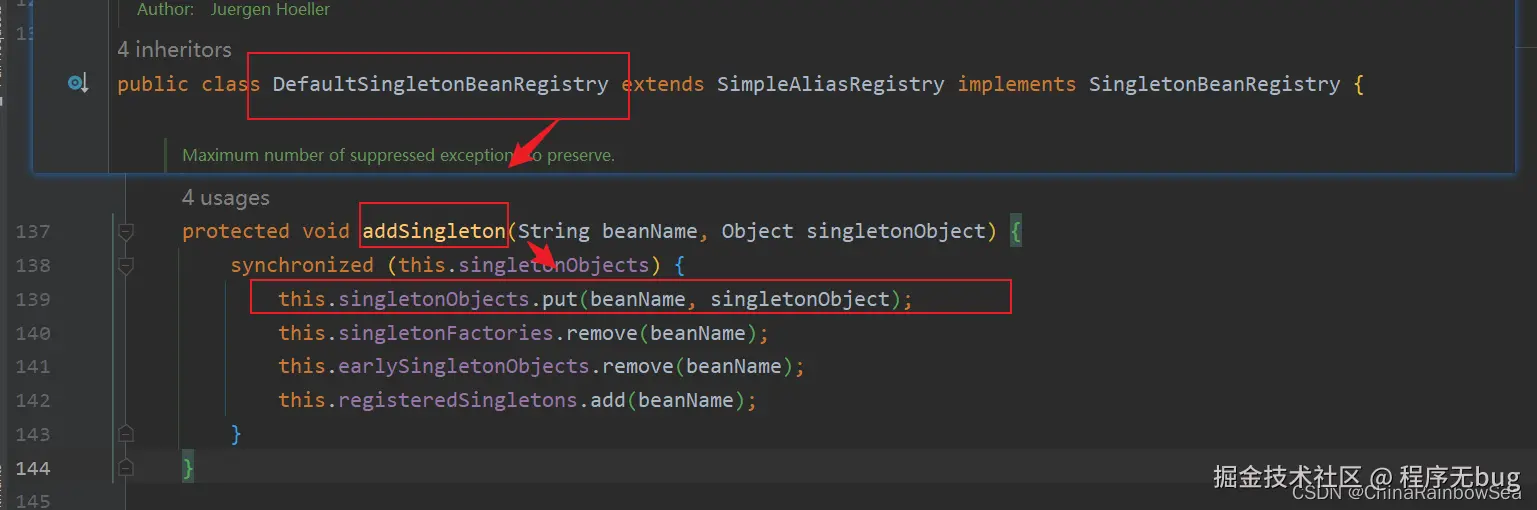Image resolution: width=1537 pixels, height=510 pixels.
Task: Collapse the synchronized block at line 138
Action: [126, 266]
